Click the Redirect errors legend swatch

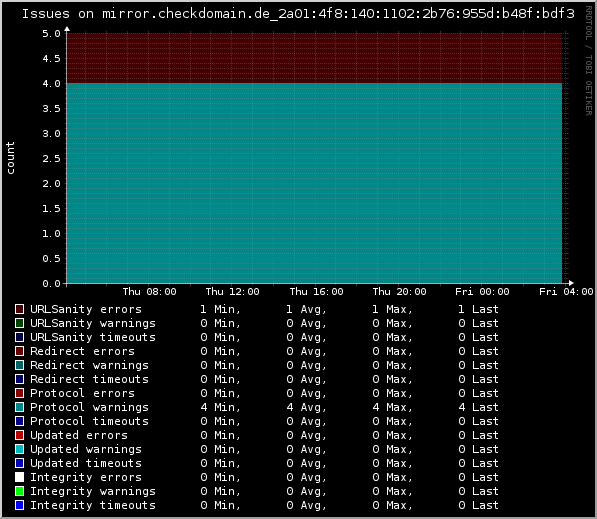pyautogui.click(x=19, y=351)
